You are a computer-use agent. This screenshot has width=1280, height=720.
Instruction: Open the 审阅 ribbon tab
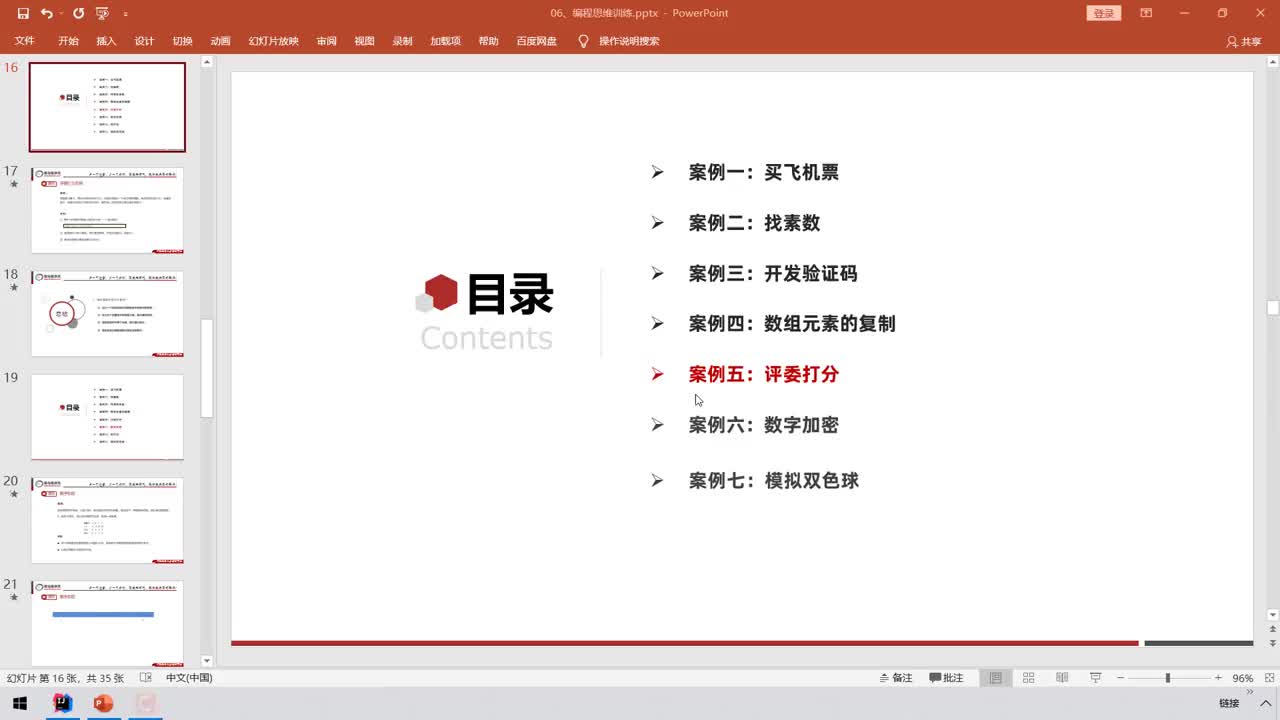tap(326, 41)
